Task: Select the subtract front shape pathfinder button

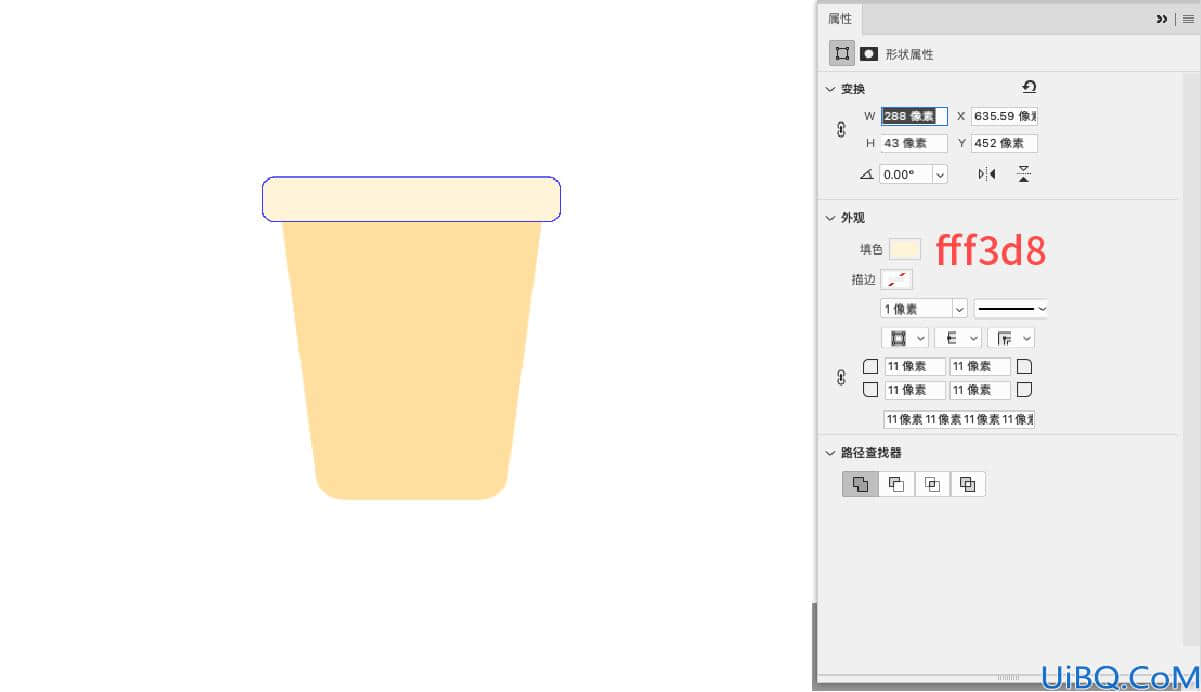Action: [x=896, y=484]
